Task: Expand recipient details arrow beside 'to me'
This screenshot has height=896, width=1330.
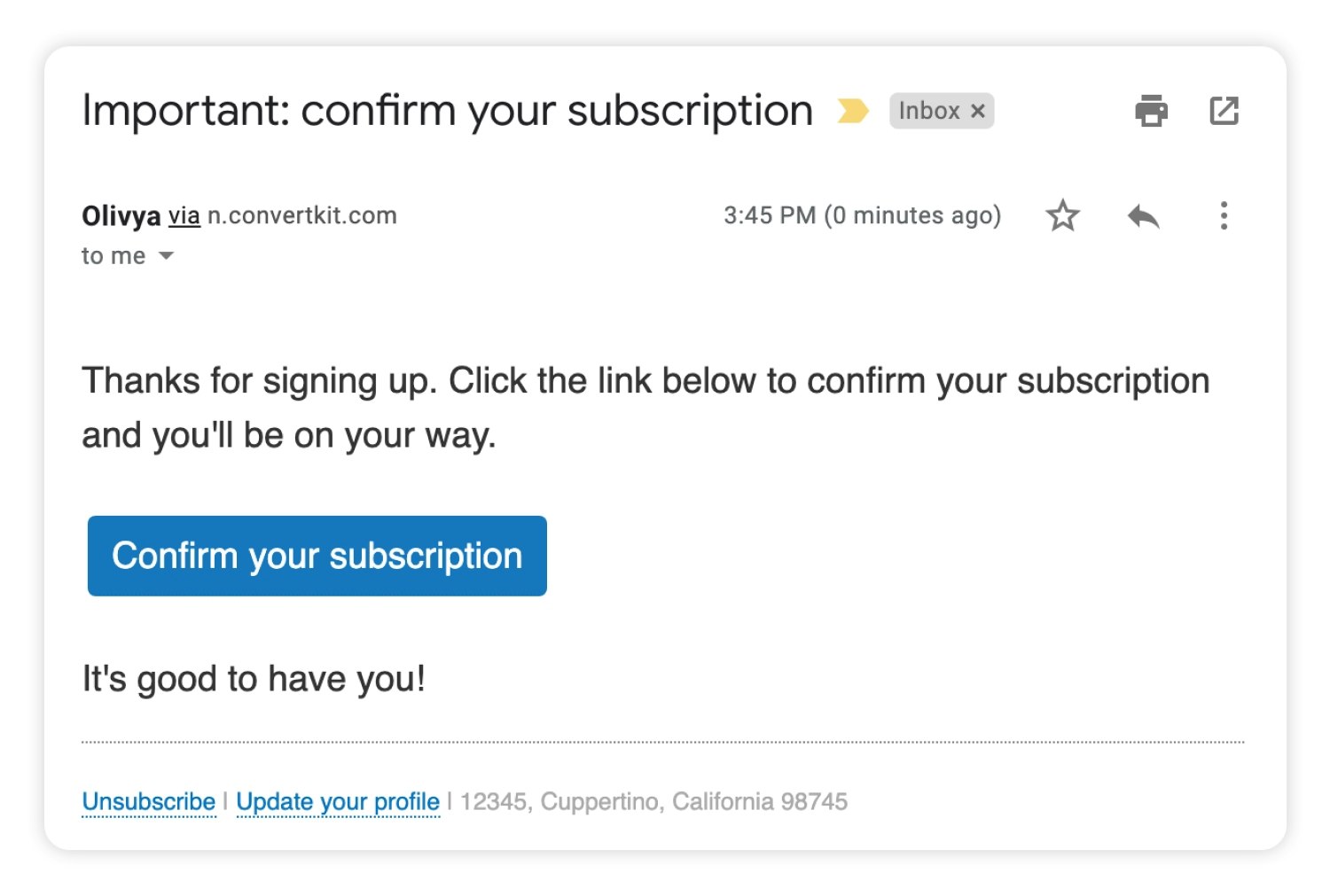Action: (x=166, y=256)
